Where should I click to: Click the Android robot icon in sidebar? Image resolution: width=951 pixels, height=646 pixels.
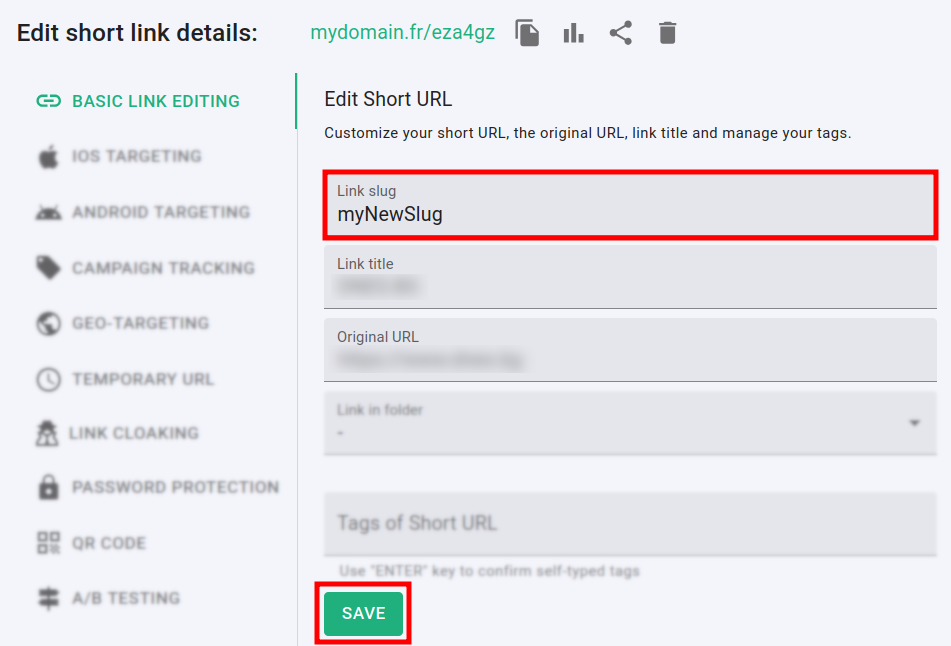point(48,212)
